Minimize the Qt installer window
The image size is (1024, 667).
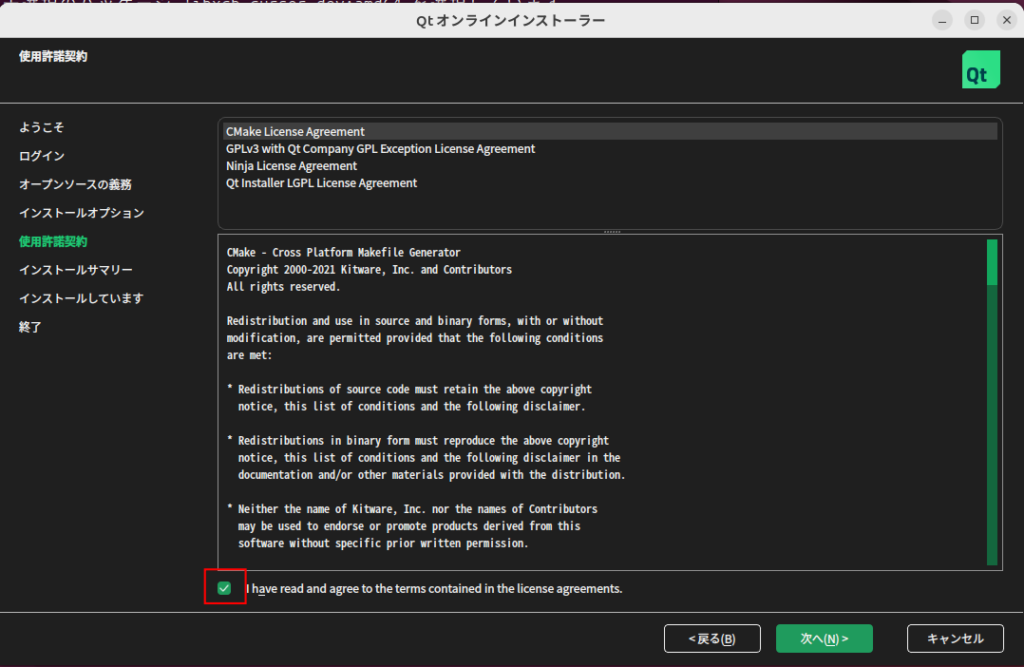pos(942,20)
